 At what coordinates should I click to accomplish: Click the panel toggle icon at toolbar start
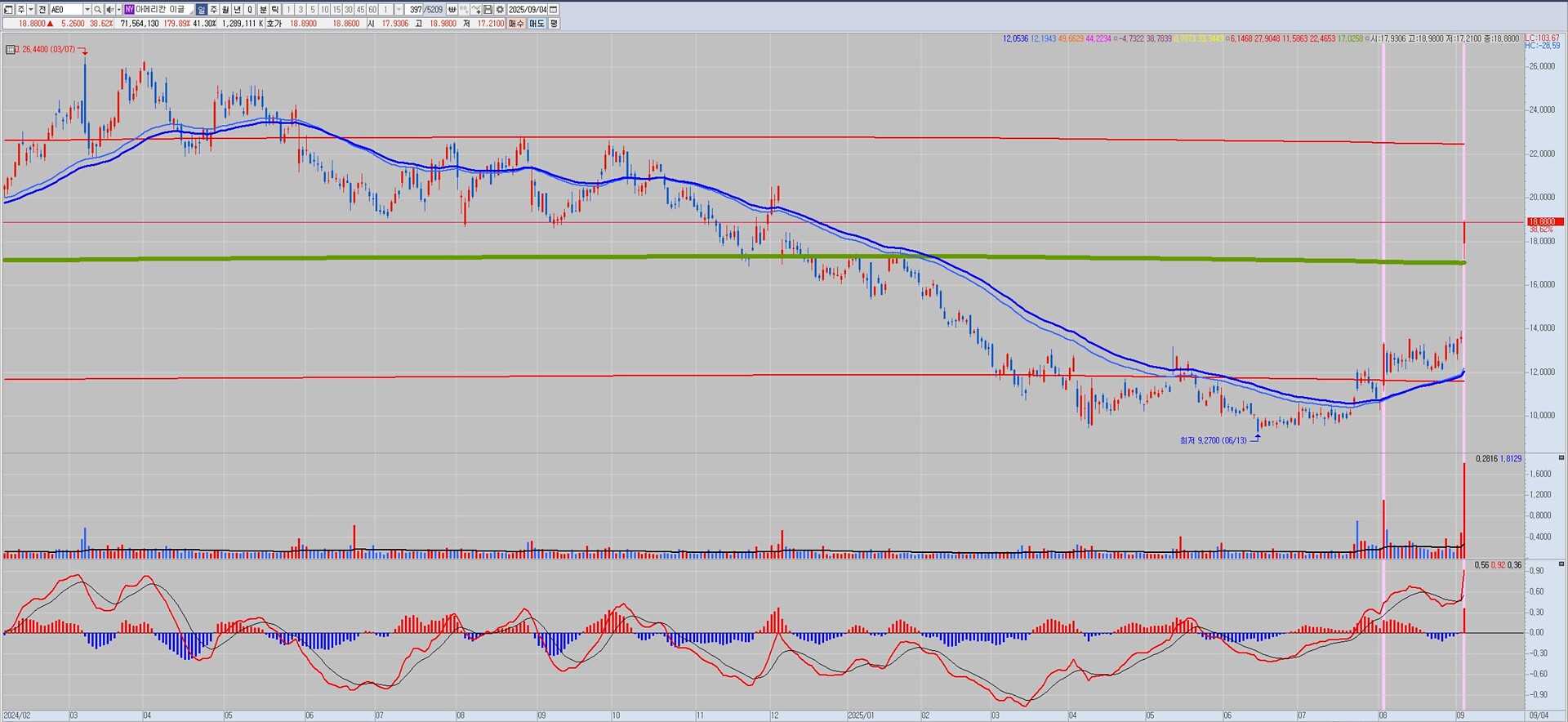click(x=8, y=10)
